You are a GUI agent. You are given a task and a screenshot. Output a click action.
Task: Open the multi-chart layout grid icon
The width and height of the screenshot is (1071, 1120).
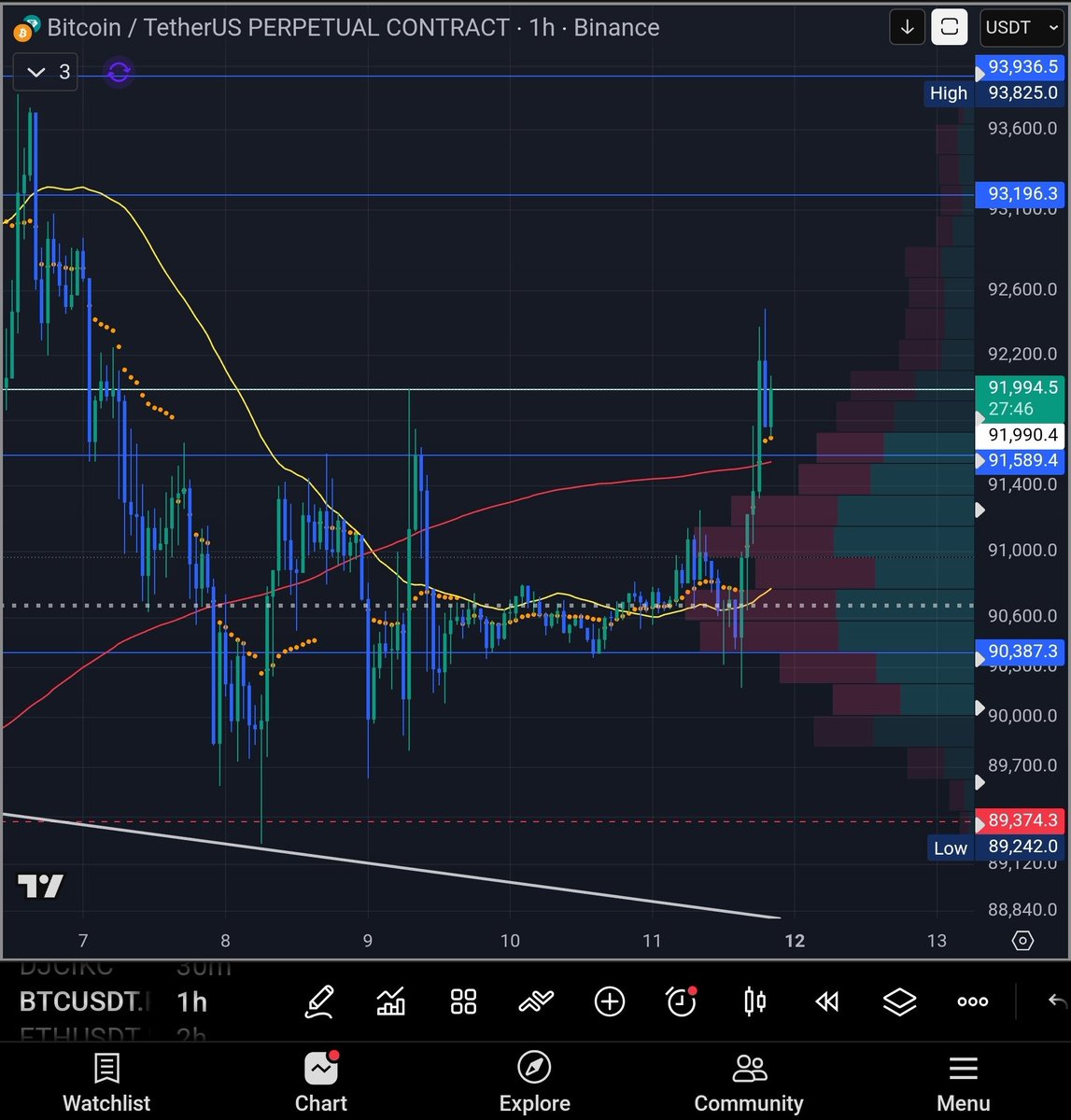(462, 1001)
